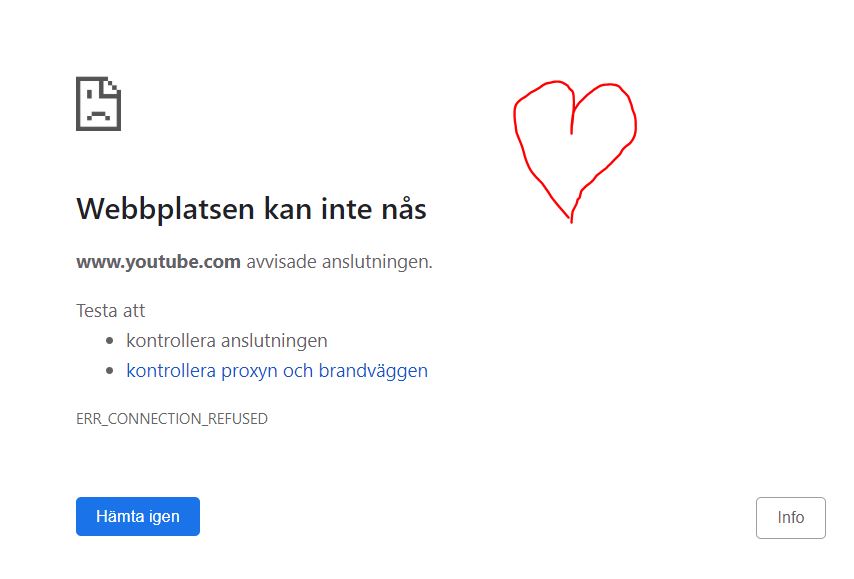
Task: Click the frowning mouth on the page icon
Action: [99, 115]
